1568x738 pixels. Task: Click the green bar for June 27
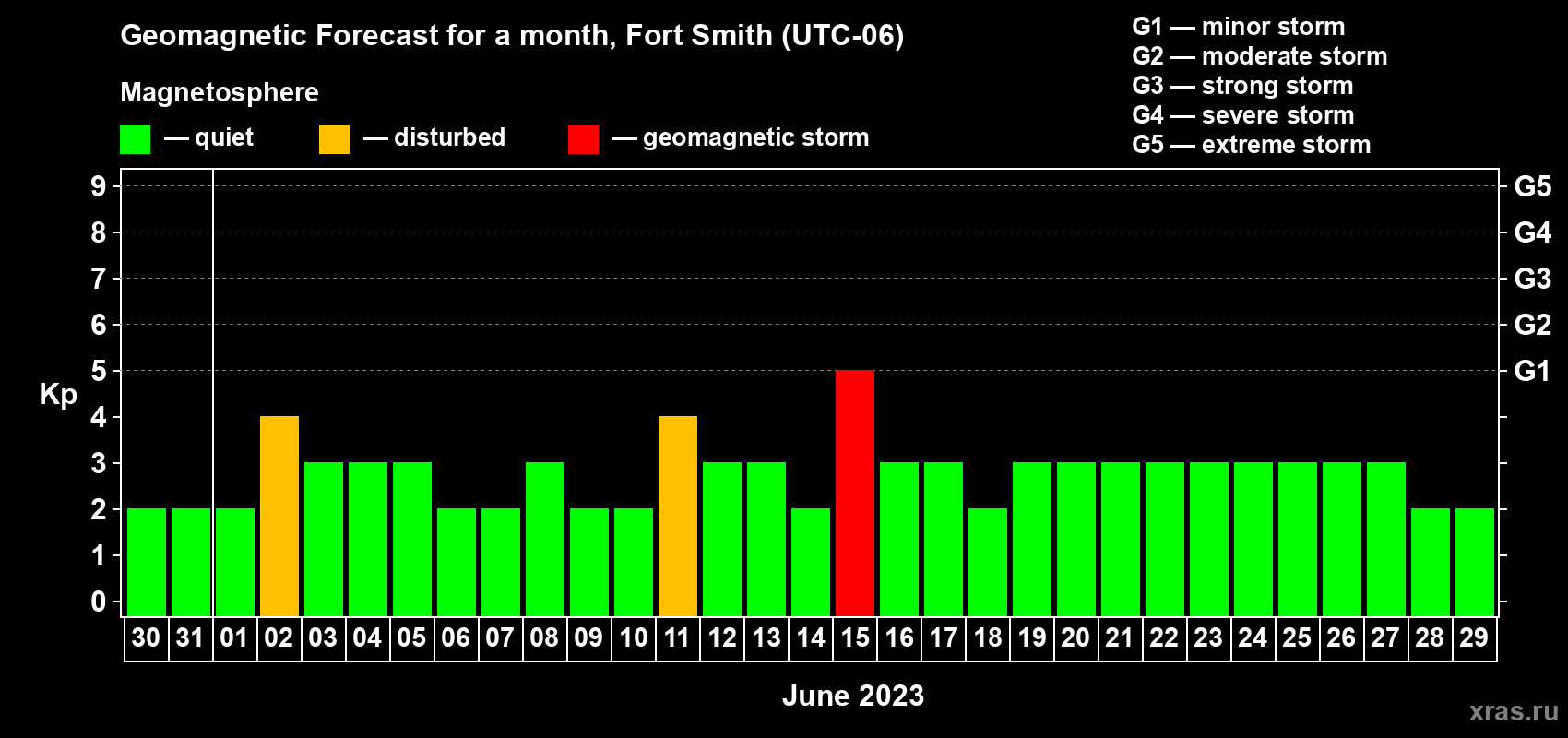coord(1386,539)
